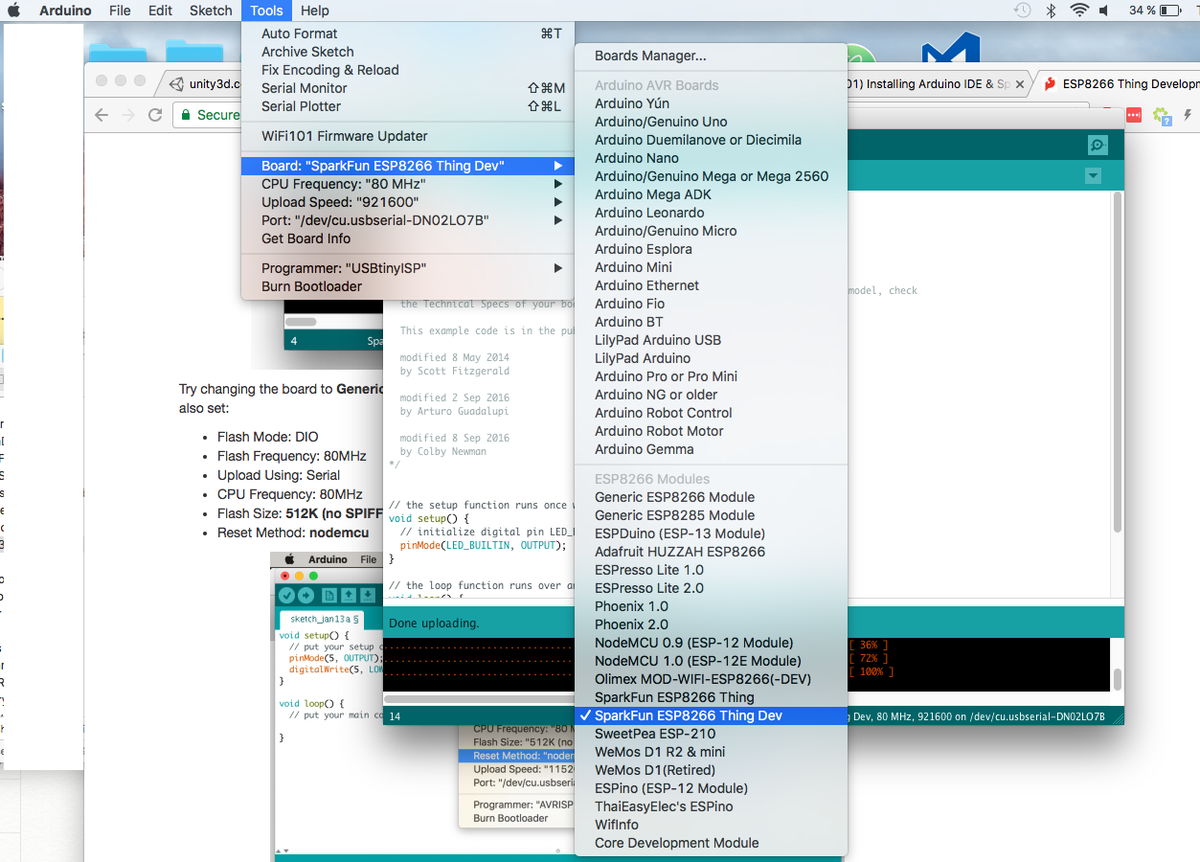
Task: Click the Bluetooth menu bar icon
Action: (1051, 11)
